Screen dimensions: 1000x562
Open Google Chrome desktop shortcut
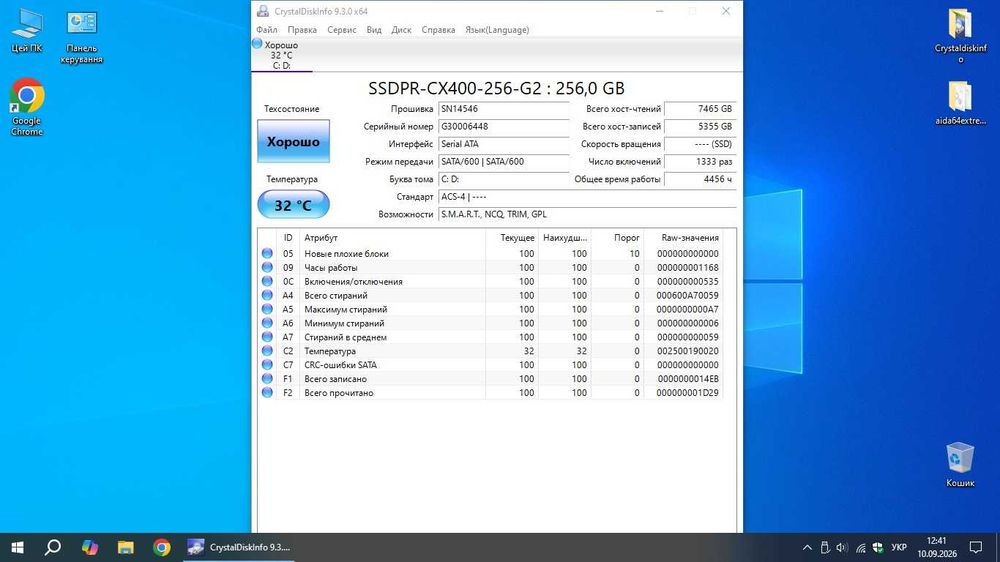click(x=27, y=108)
